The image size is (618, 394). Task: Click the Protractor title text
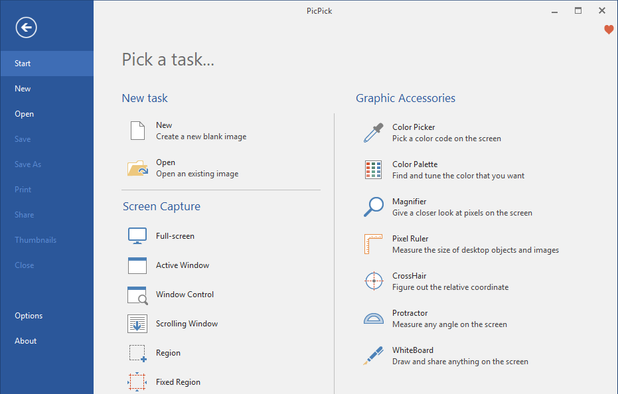[410, 313]
